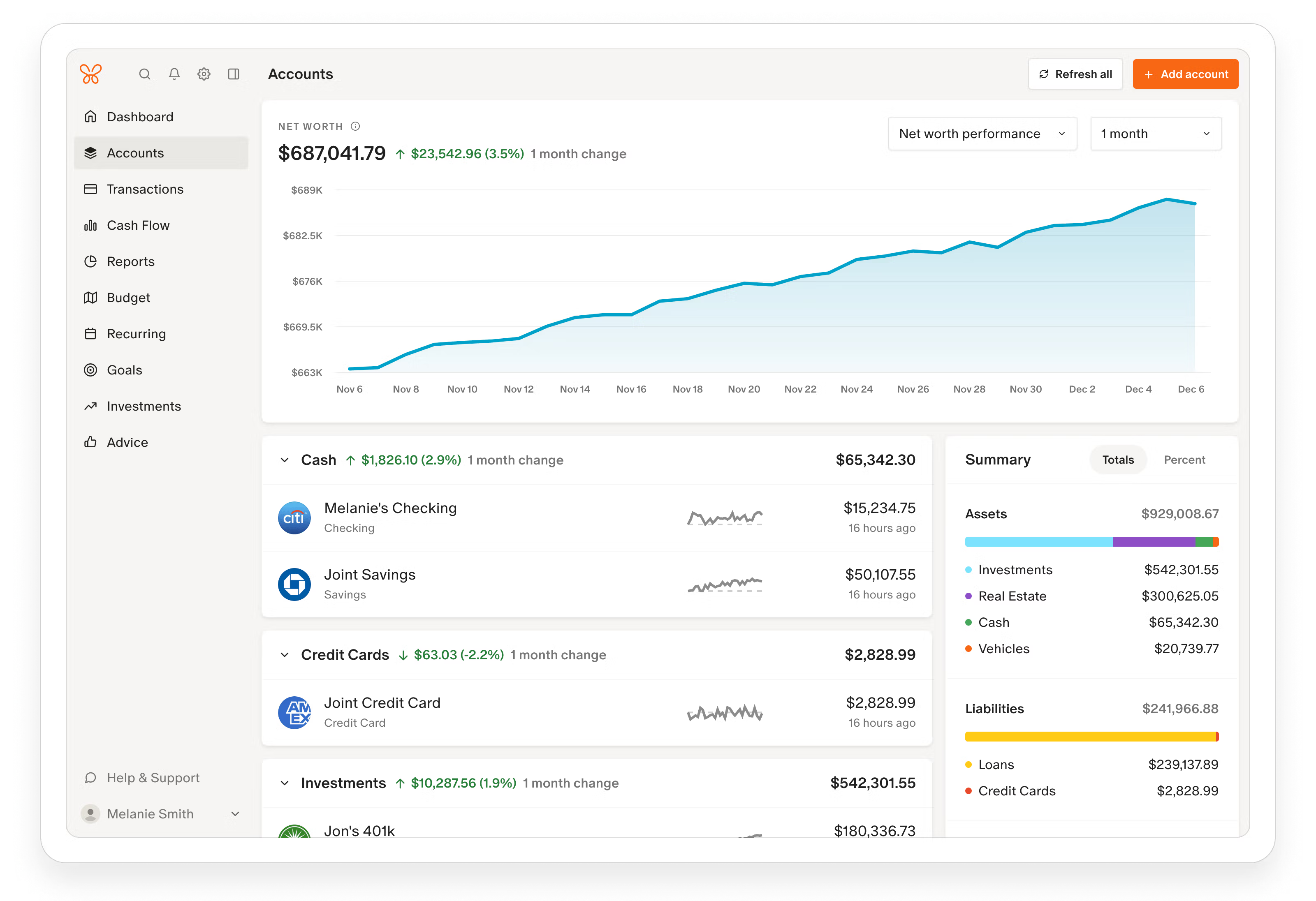Switch summary view to Percent

pyautogui.click(x=1185, y=460)
